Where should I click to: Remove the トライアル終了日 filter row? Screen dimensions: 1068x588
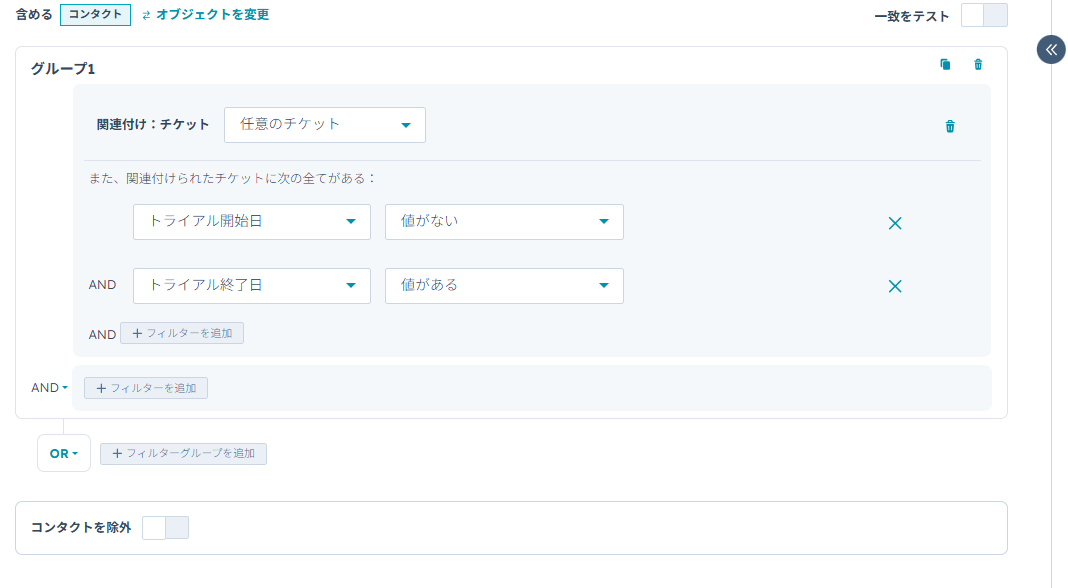895,286
